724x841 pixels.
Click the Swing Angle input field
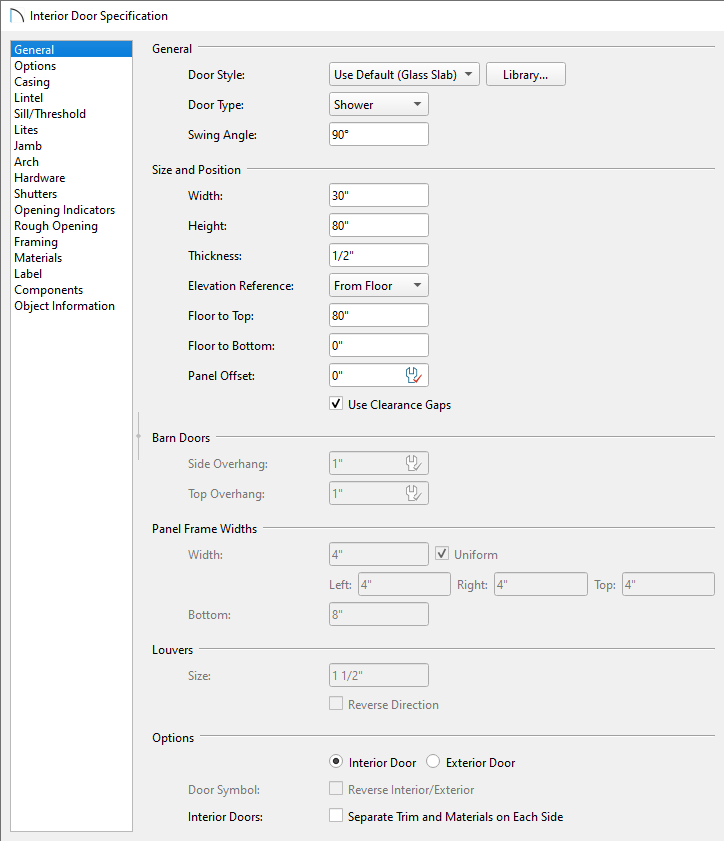pos(379,134)
